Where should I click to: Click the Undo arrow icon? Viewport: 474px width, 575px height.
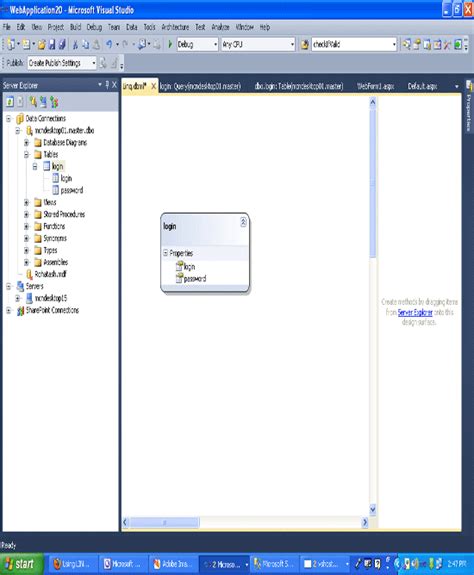[x=109, y=45]
